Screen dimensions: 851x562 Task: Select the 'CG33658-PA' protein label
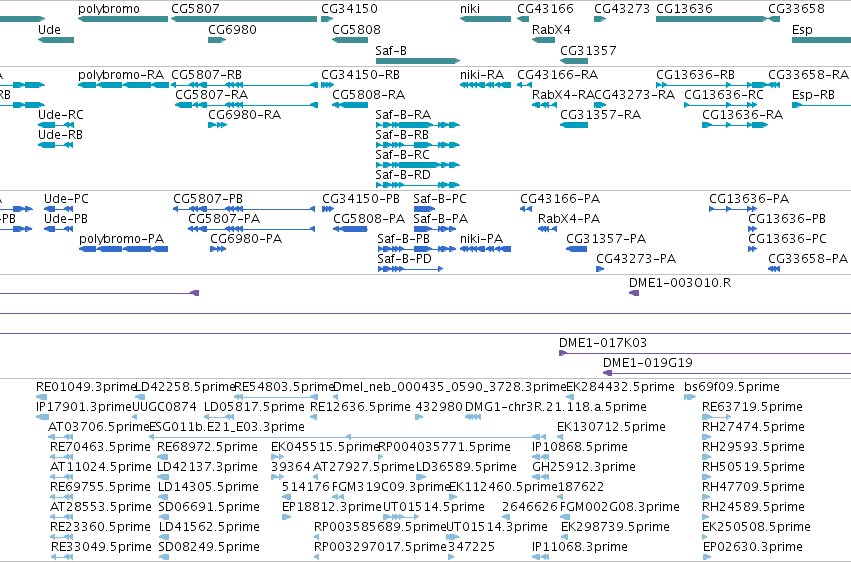[x=808, y=259]
